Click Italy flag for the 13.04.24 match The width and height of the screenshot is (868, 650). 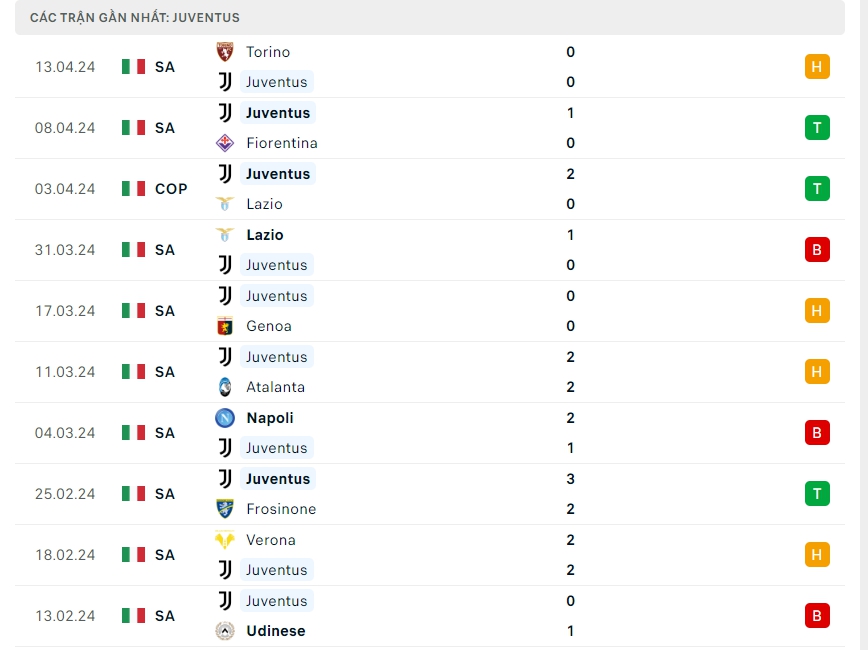point(133,67)
